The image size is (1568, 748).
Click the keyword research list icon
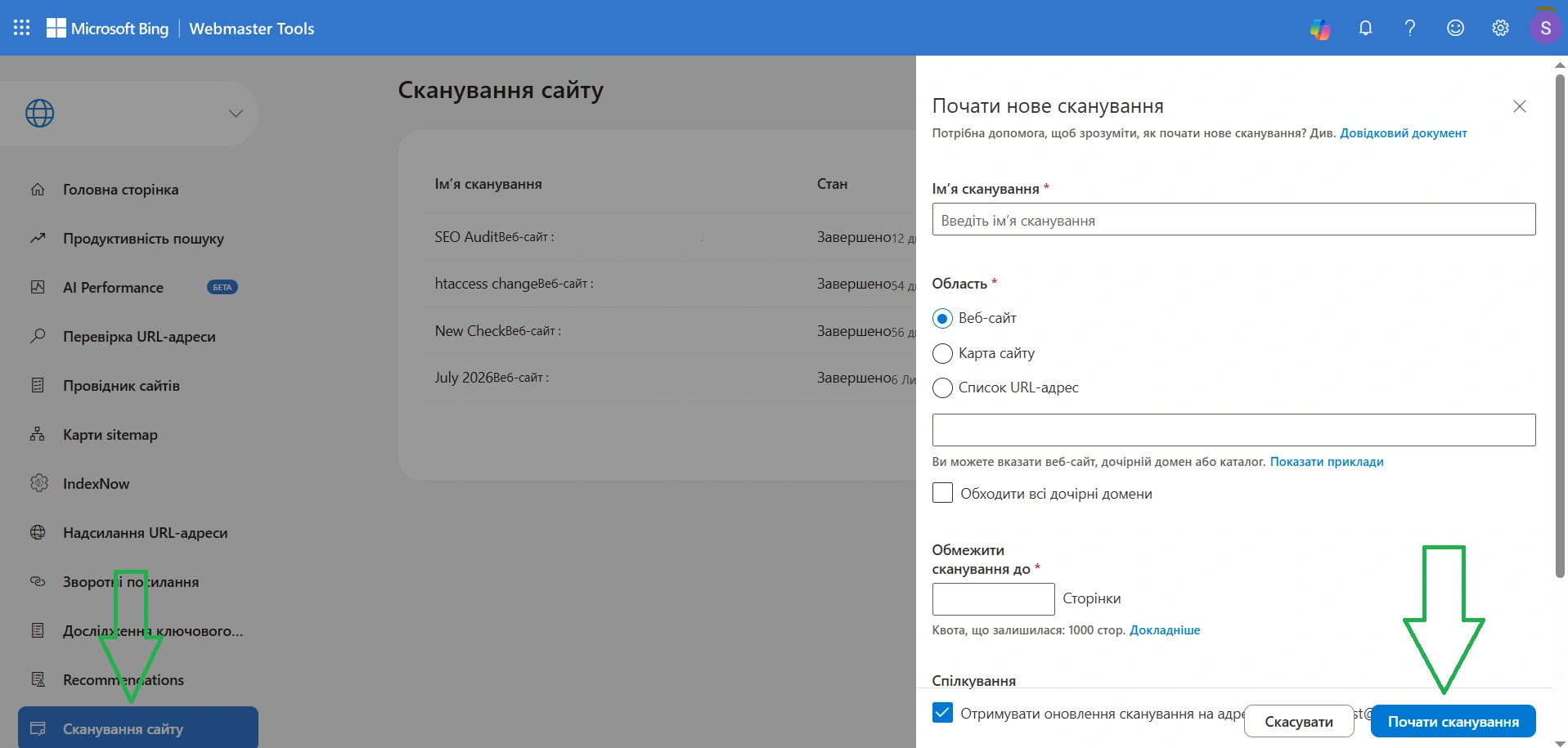(38, 630)
